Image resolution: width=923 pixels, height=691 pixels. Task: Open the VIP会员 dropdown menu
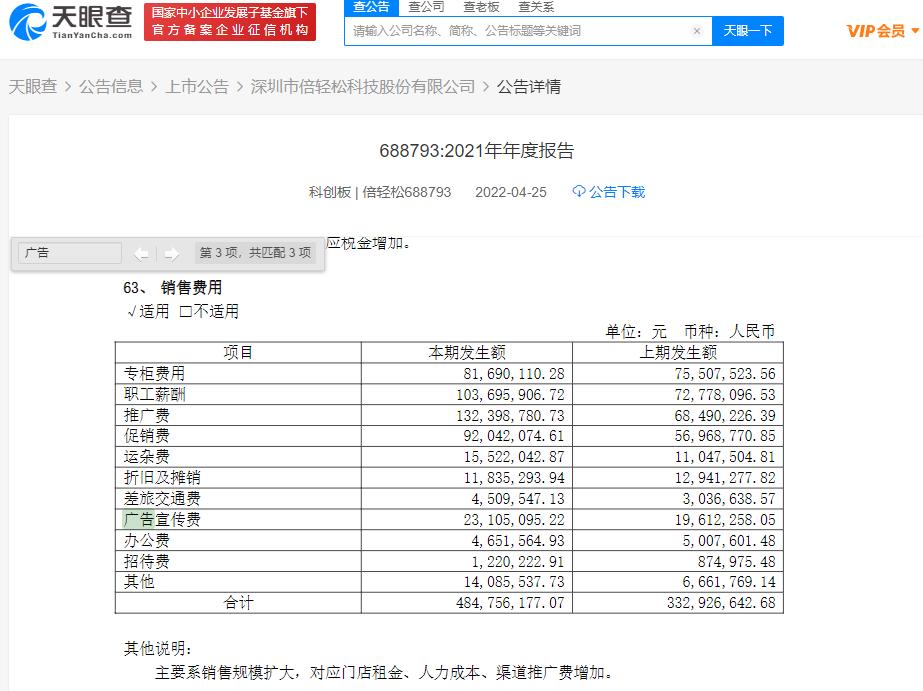coord(884,30)
